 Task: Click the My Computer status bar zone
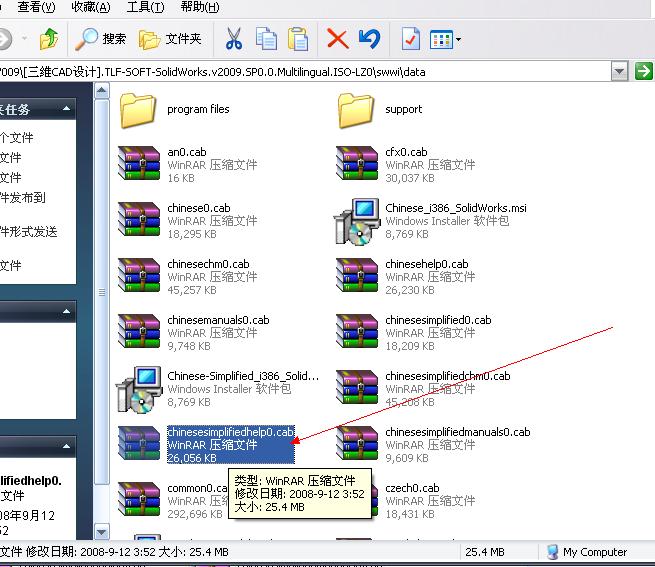click(586, 552)
